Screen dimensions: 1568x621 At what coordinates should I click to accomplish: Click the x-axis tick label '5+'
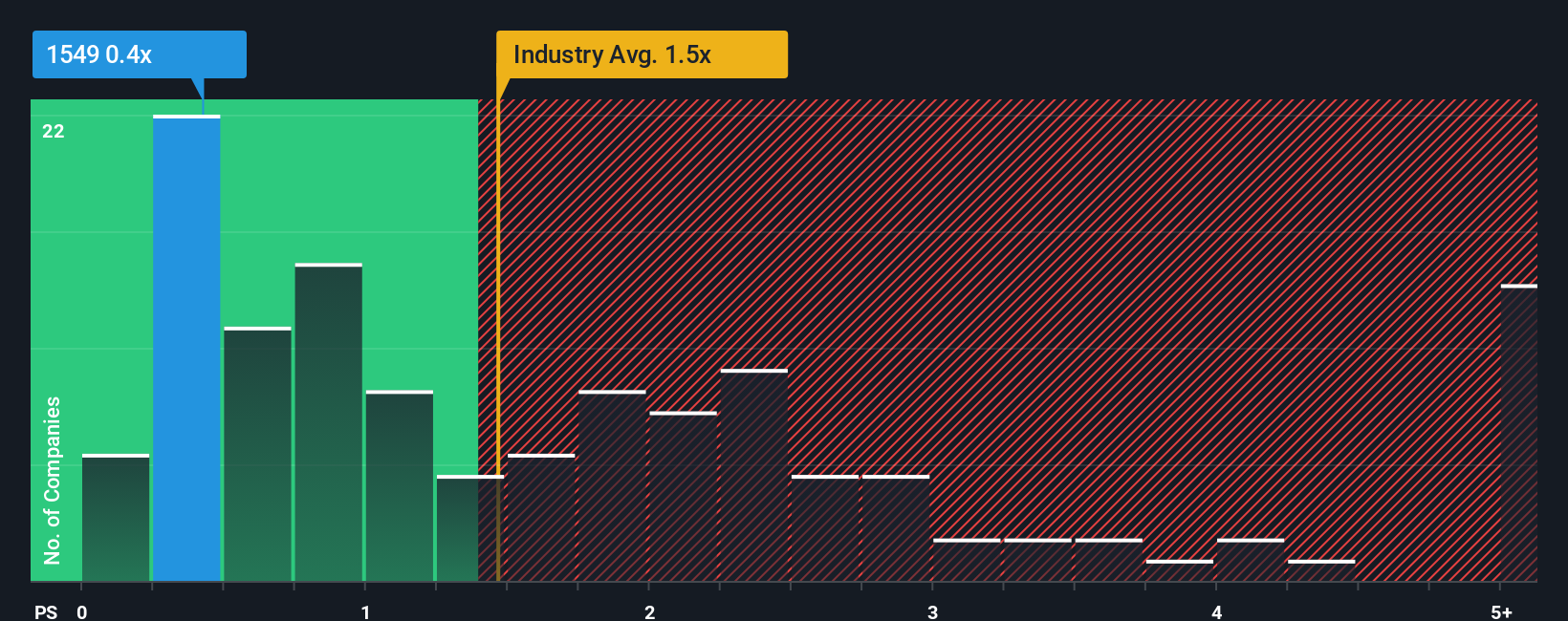[1501, 612]
